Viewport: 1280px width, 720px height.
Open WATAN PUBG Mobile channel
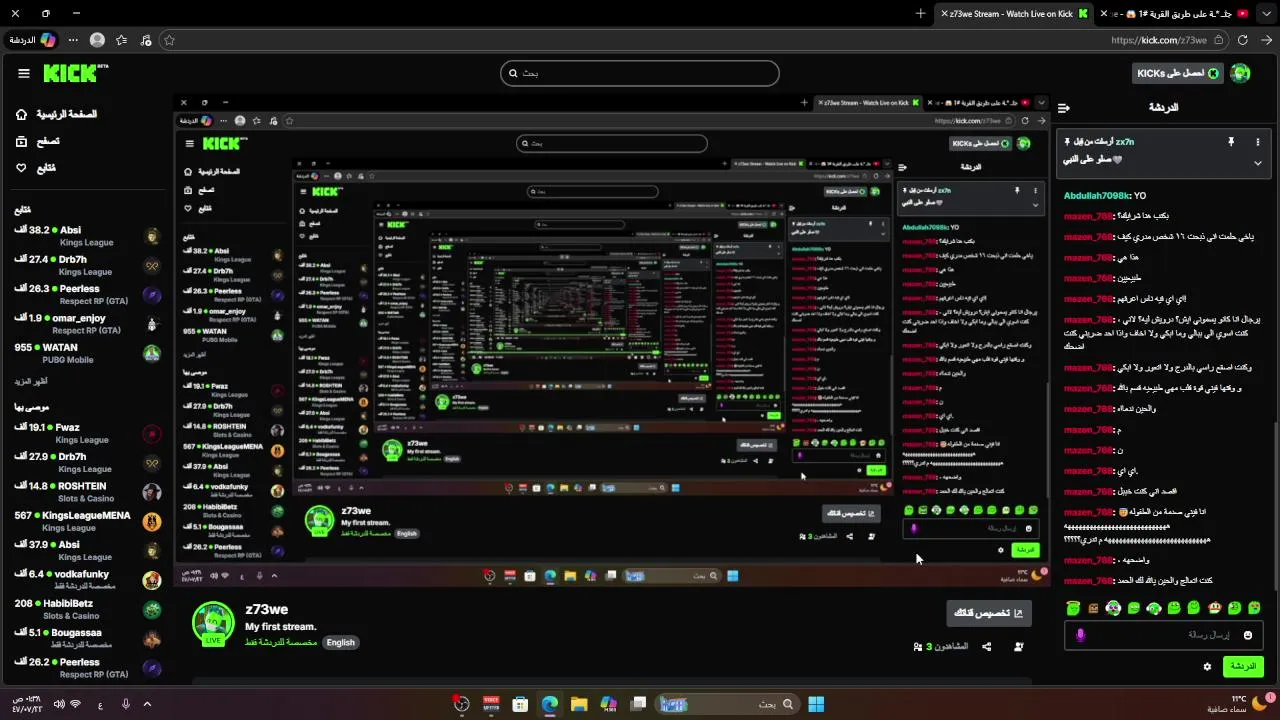(x=88, y=353)
